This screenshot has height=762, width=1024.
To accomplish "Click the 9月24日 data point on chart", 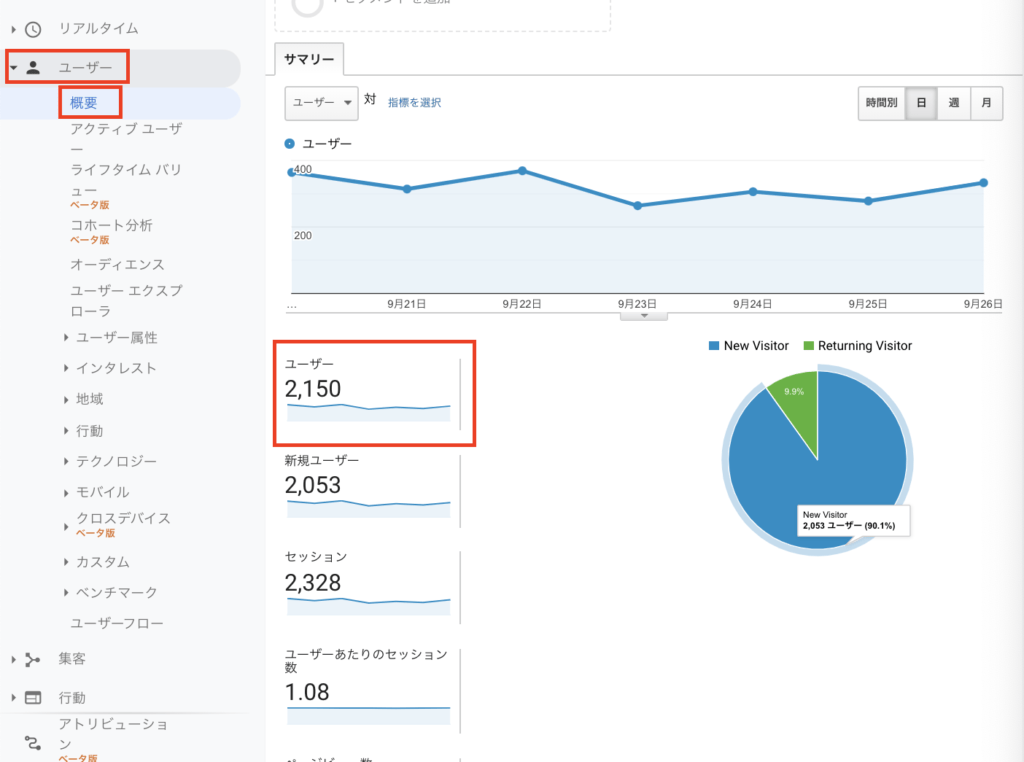I will coord(753,192).
